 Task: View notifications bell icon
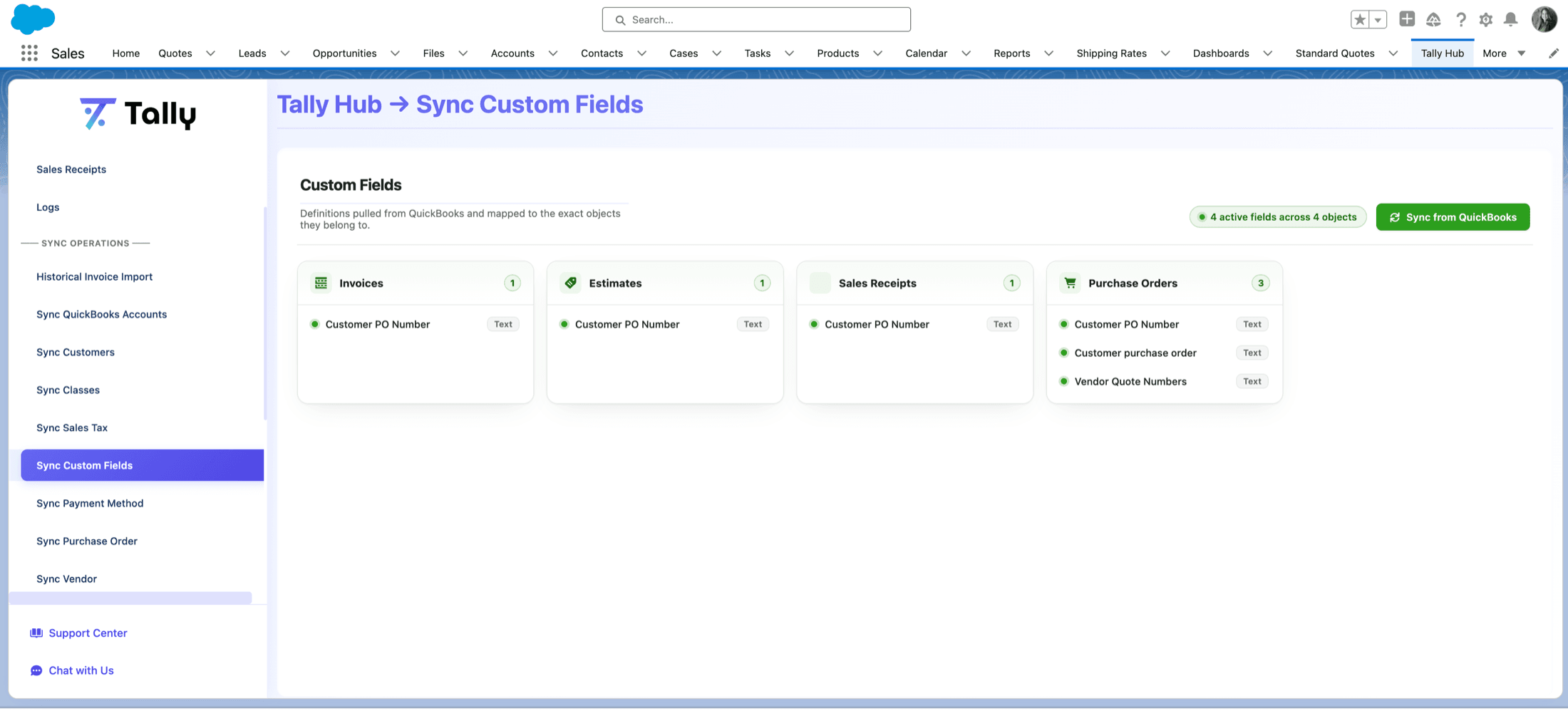(1510, 19)
